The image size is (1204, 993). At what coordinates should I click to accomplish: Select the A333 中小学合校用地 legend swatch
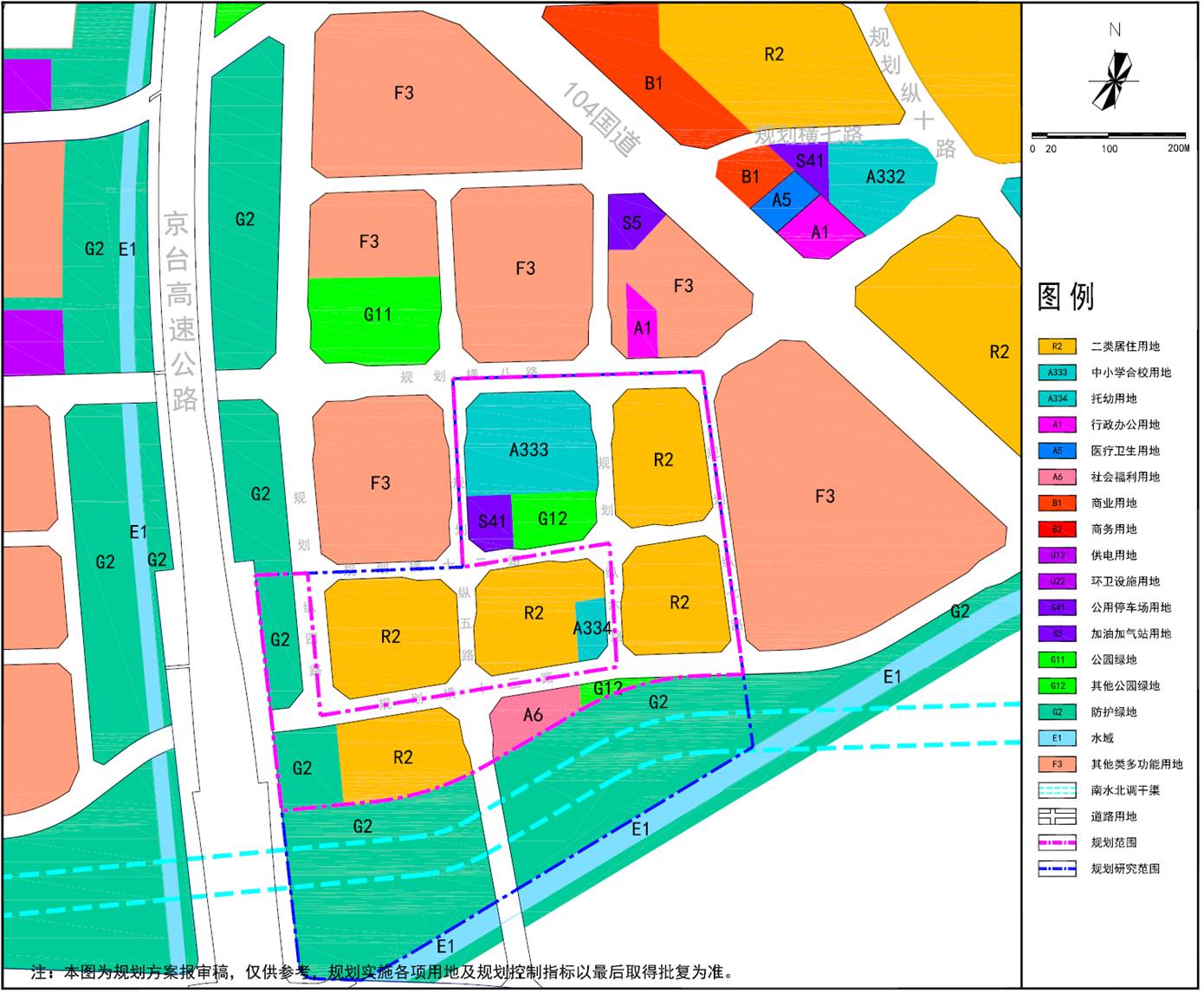[x=1057, y=373]
